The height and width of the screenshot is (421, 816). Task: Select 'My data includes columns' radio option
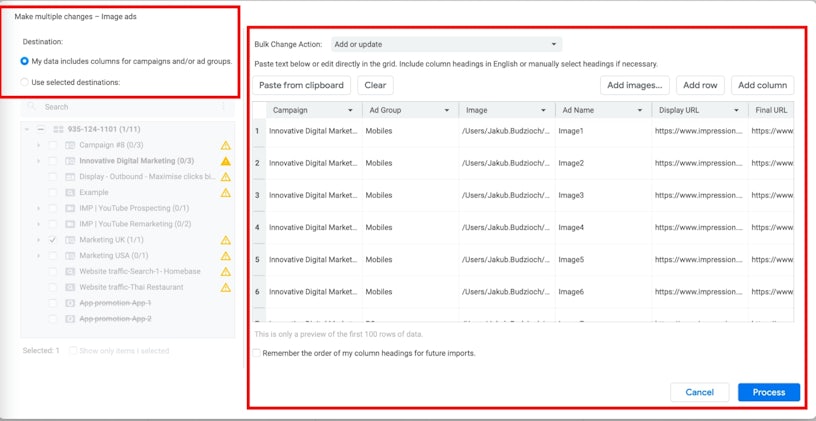tap(25, 61)
